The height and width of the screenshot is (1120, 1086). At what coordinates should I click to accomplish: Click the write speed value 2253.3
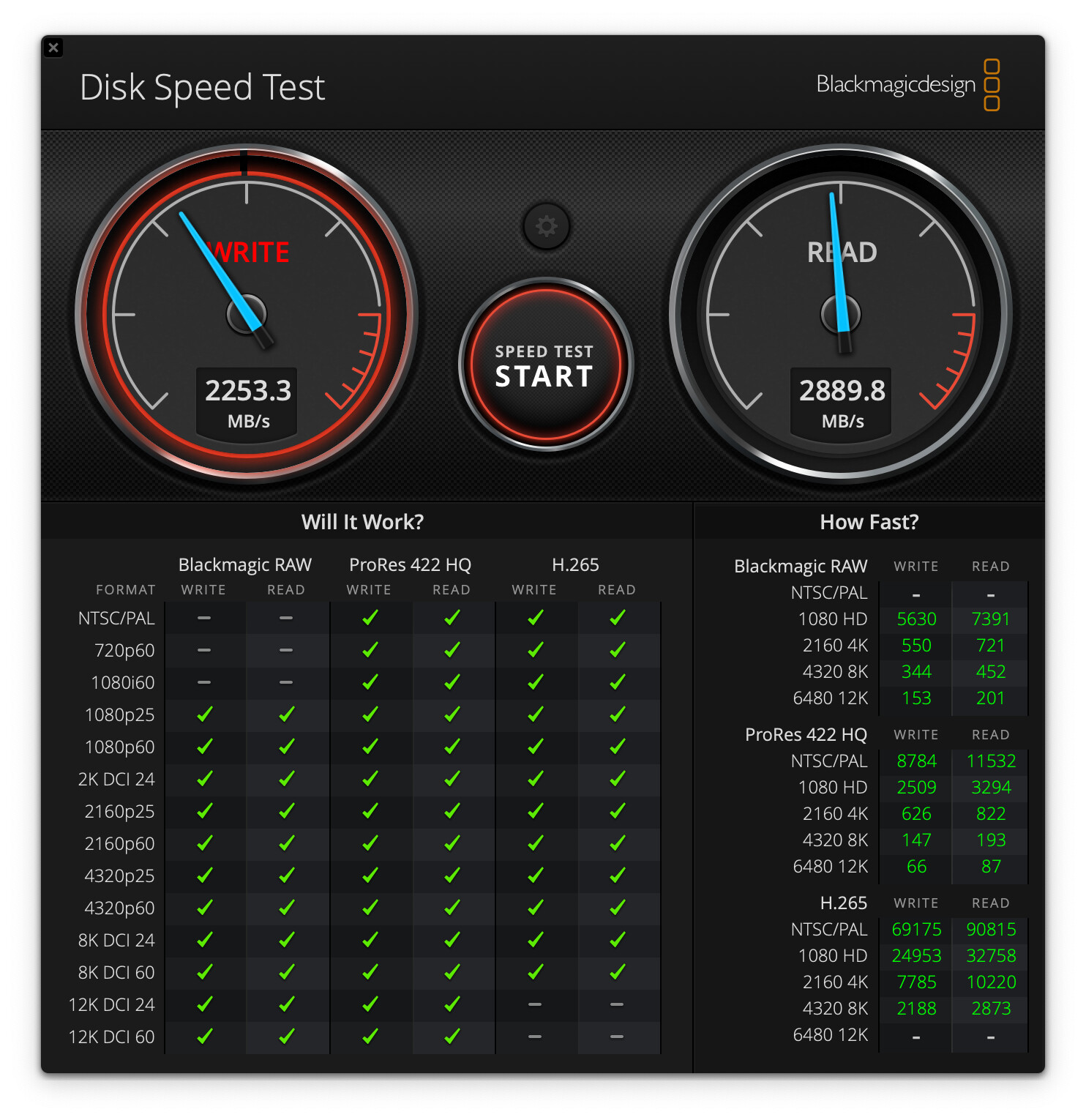click(x=247, y=390)
